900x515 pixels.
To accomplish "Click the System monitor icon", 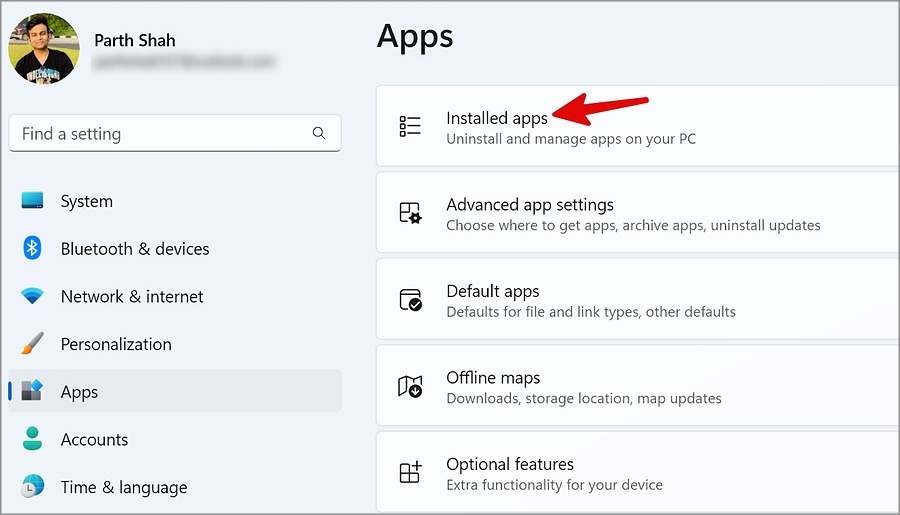I will point(32,201).
